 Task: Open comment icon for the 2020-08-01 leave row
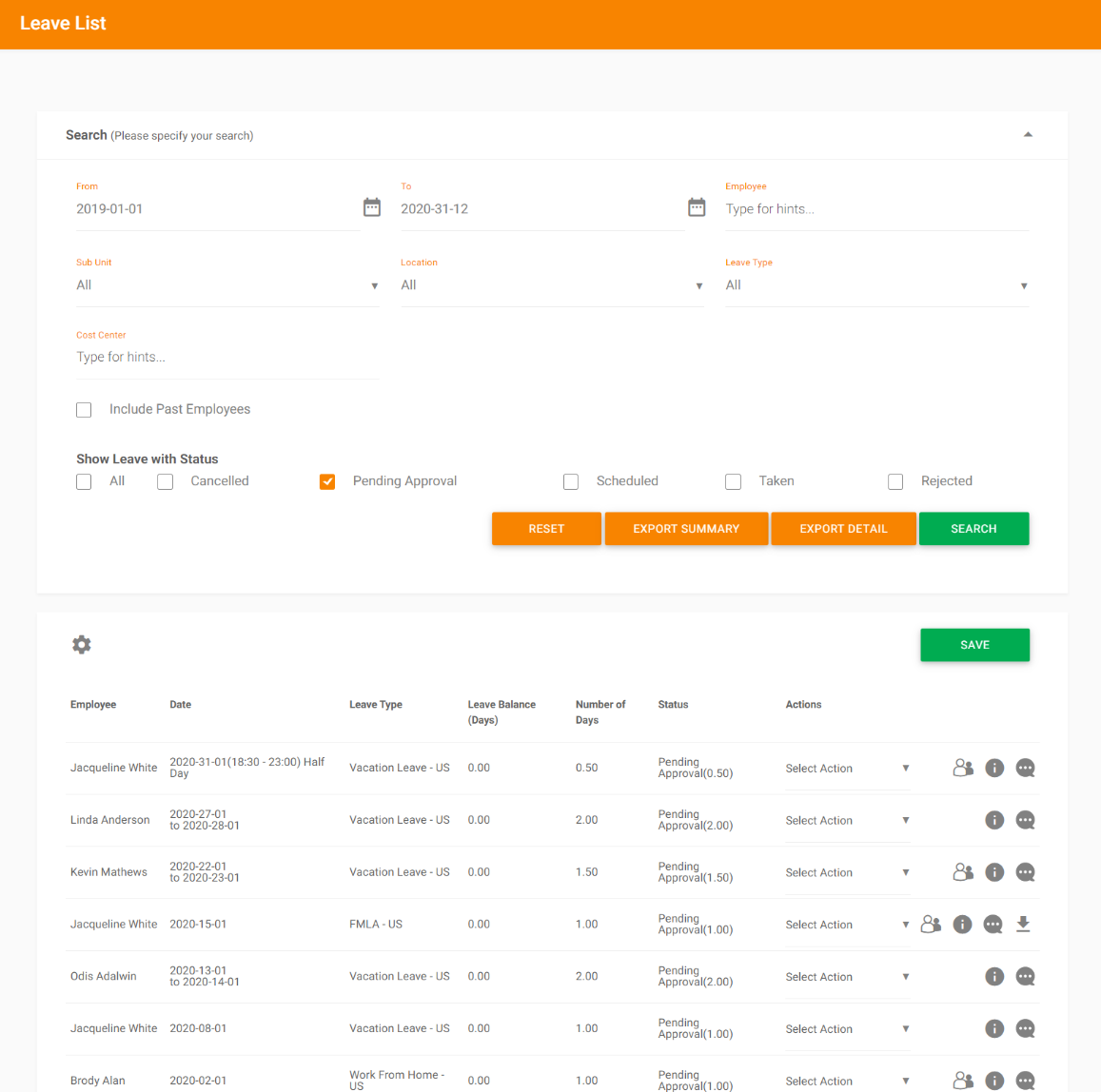(1025, 1028)
